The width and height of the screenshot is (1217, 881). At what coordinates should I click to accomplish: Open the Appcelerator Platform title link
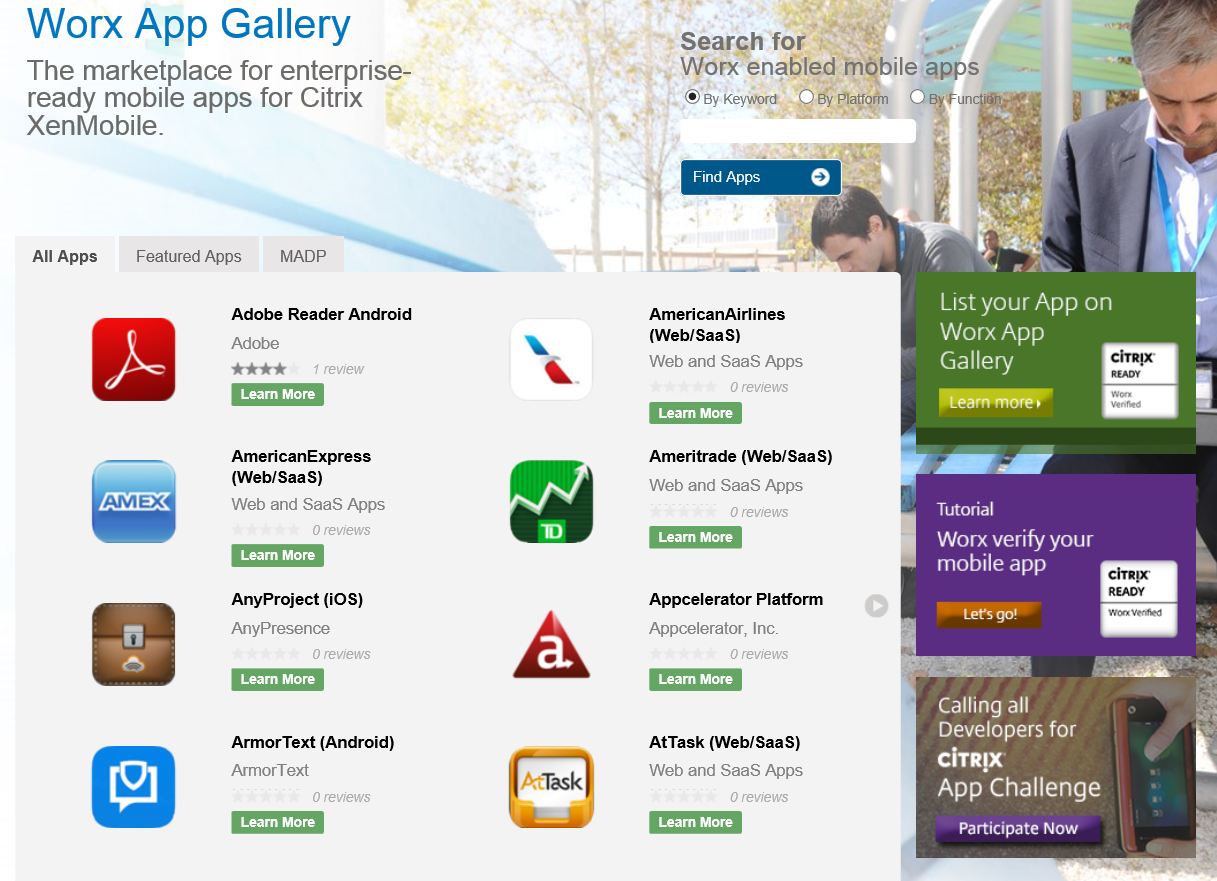click(736, 599)
